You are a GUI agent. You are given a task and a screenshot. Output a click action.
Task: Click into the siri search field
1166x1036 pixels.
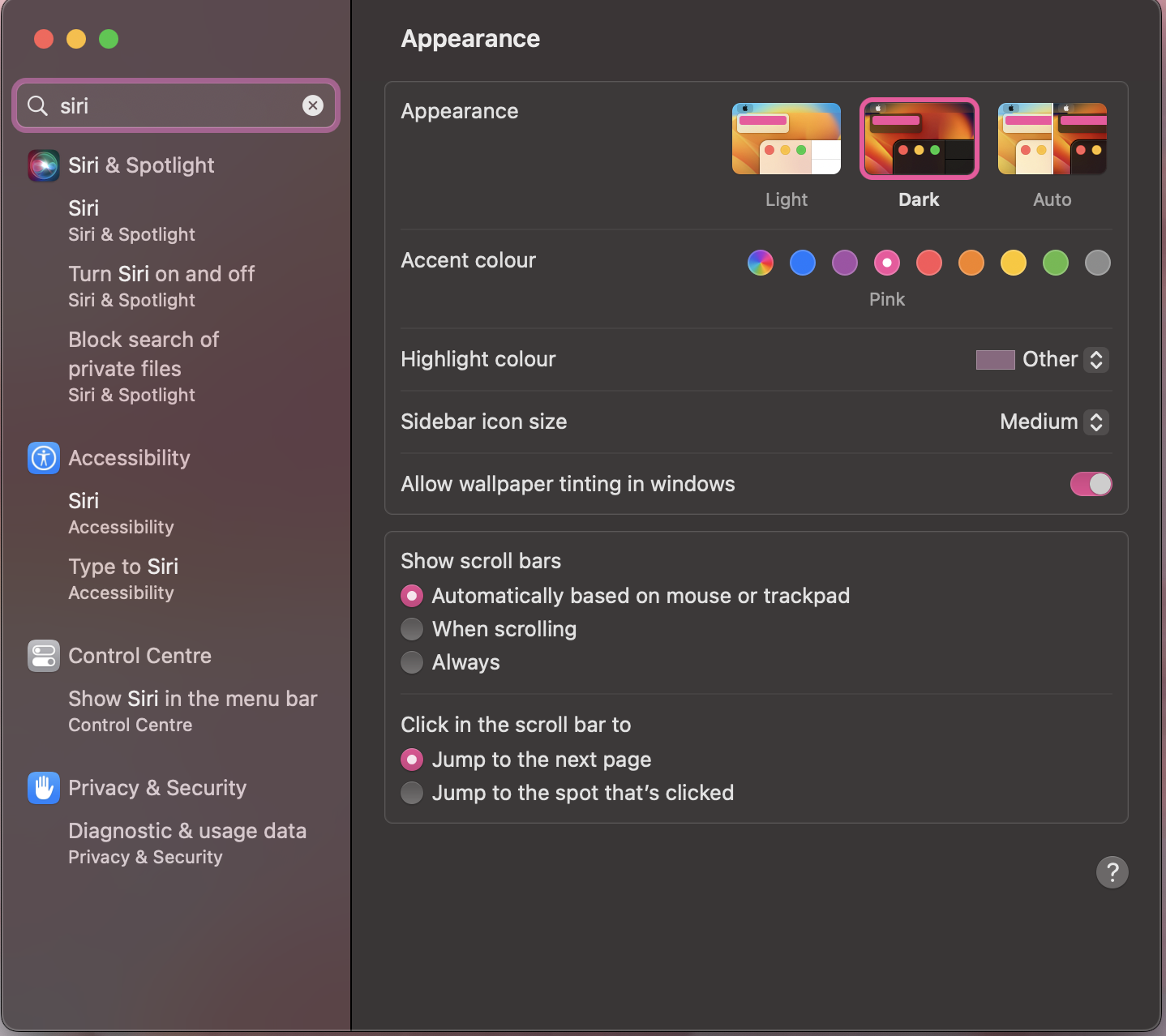(x=176, y=105)
